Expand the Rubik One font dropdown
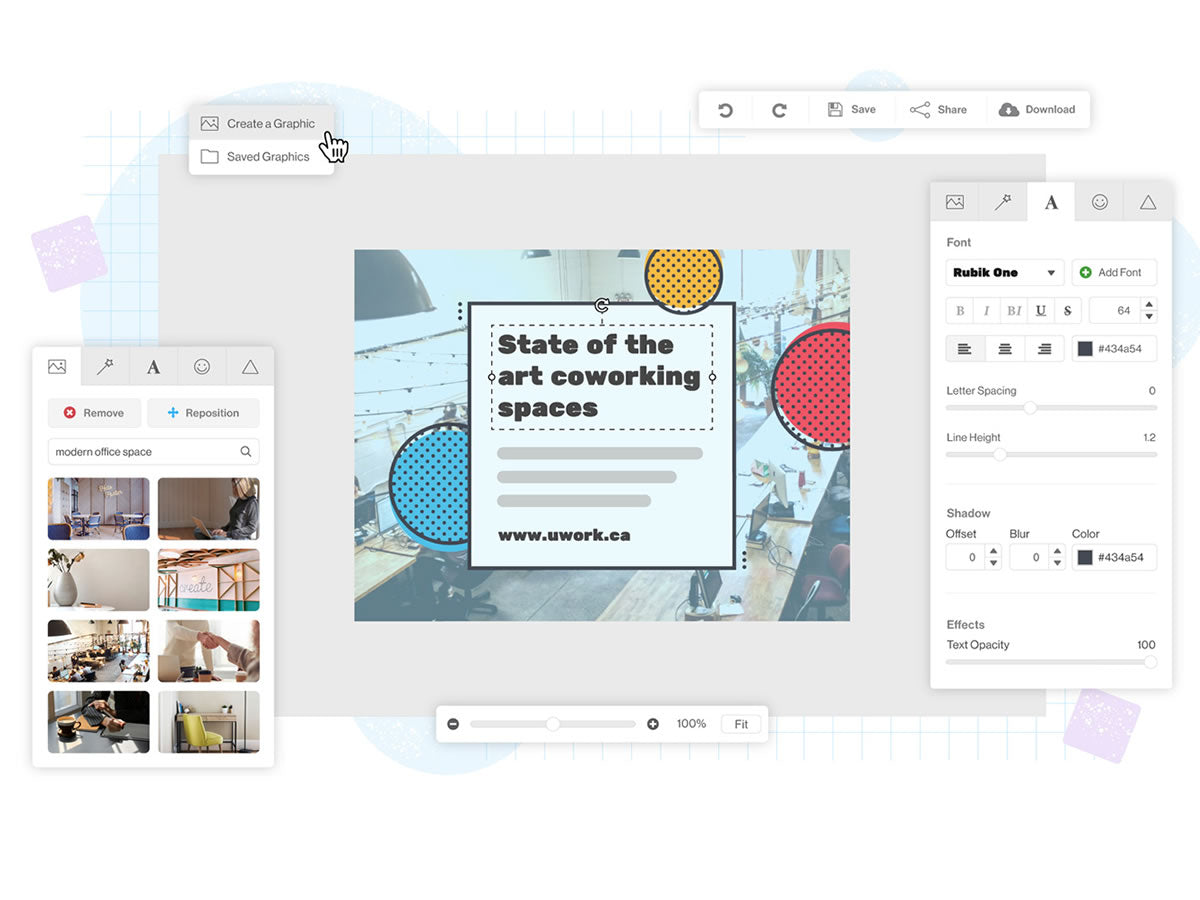The width and height of the screenshot is (1200, 900). (1004, 273)
